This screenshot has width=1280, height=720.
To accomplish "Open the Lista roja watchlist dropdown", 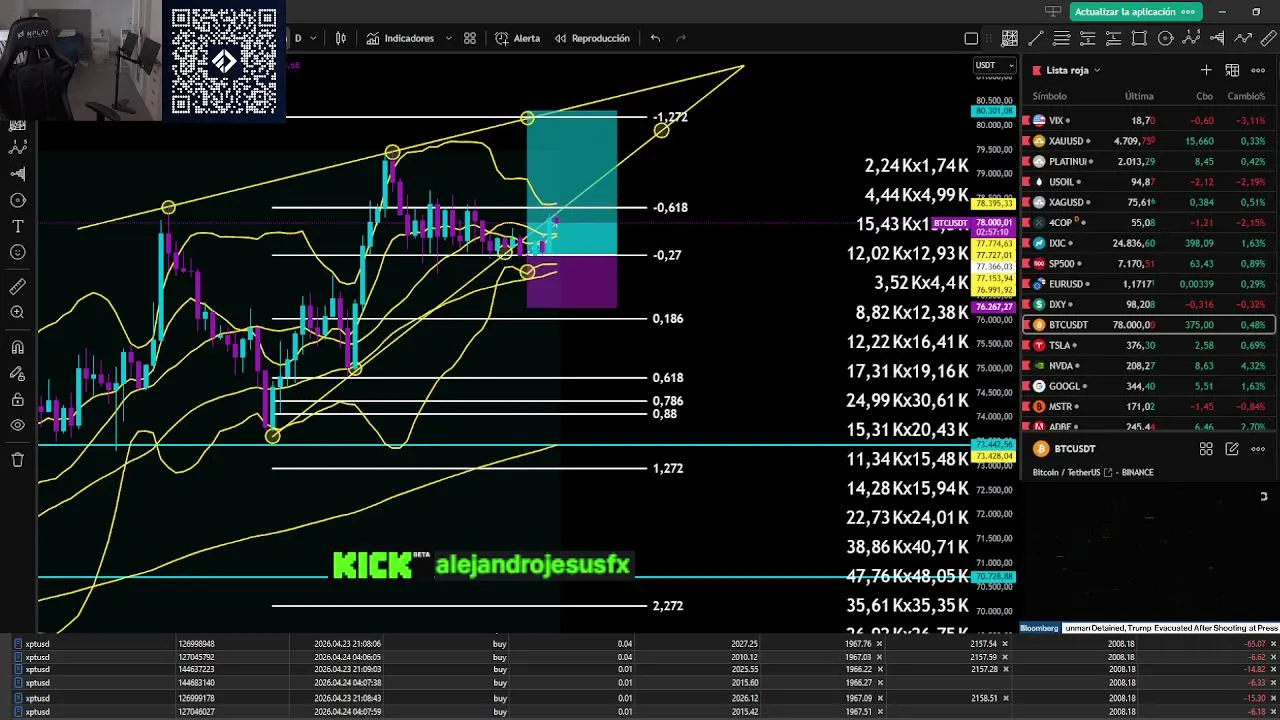I will tap(1073, 70).
